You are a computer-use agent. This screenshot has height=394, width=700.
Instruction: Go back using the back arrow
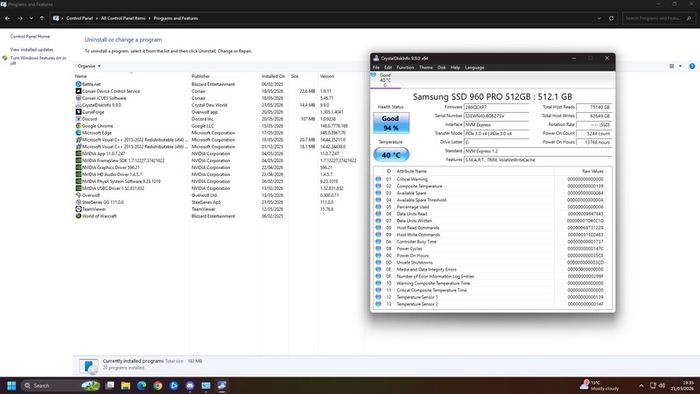click(x=8, y=18)
